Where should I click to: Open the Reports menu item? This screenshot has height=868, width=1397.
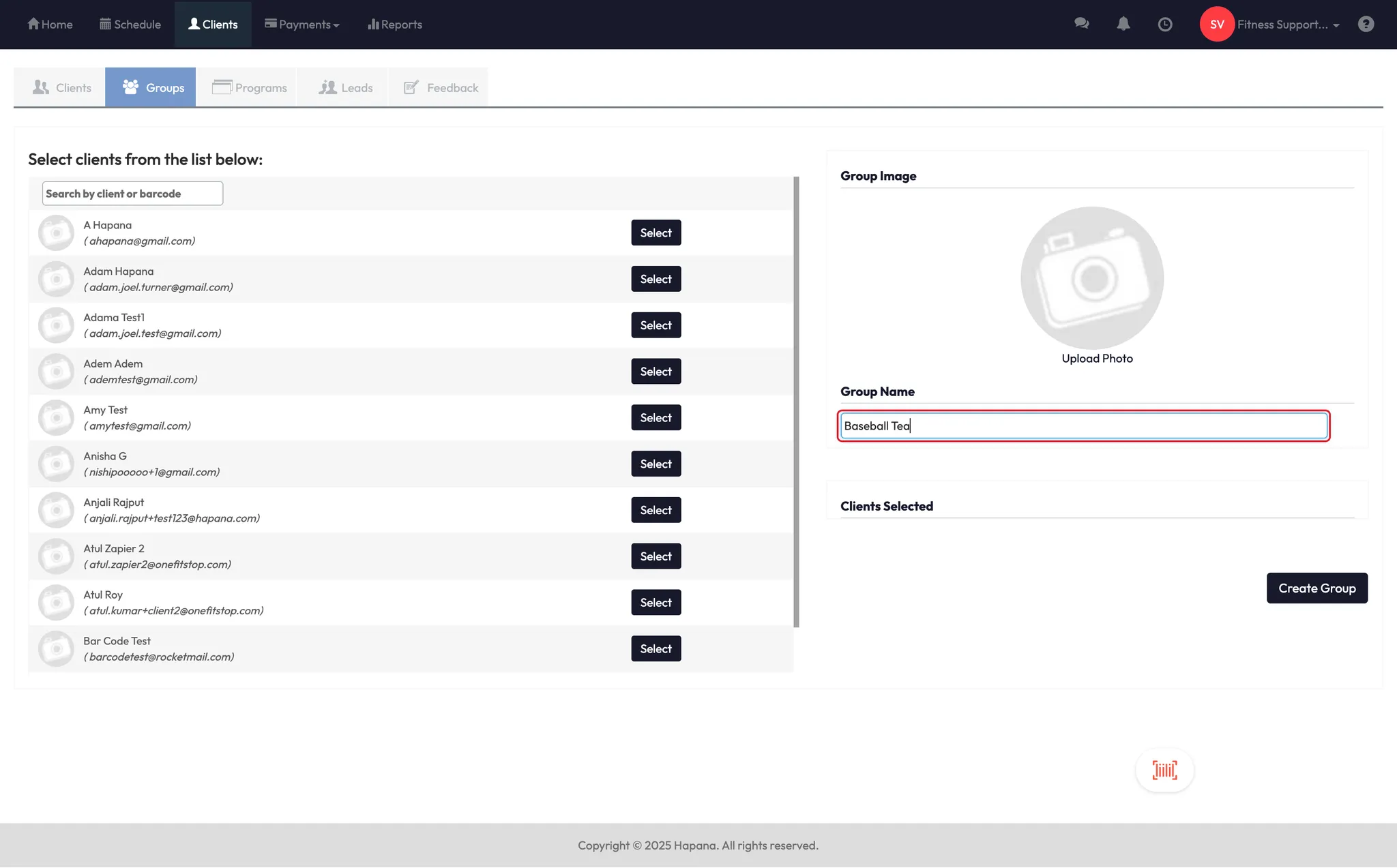395,24
